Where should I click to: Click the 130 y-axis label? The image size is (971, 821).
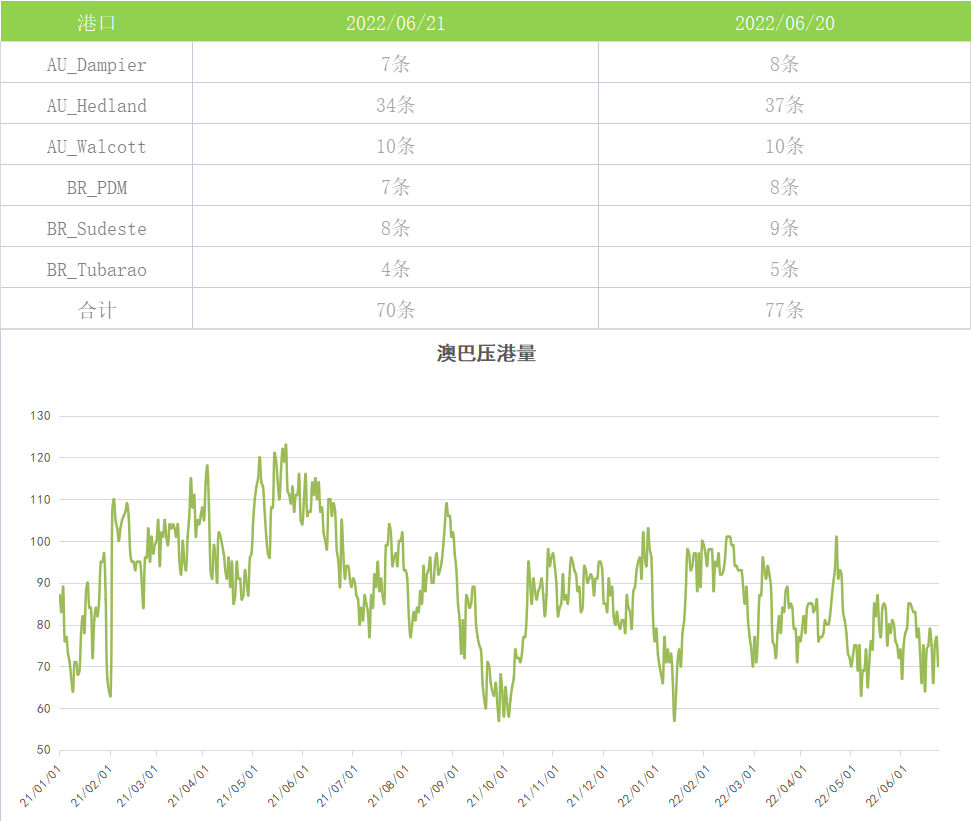click(x=40, y=416)
